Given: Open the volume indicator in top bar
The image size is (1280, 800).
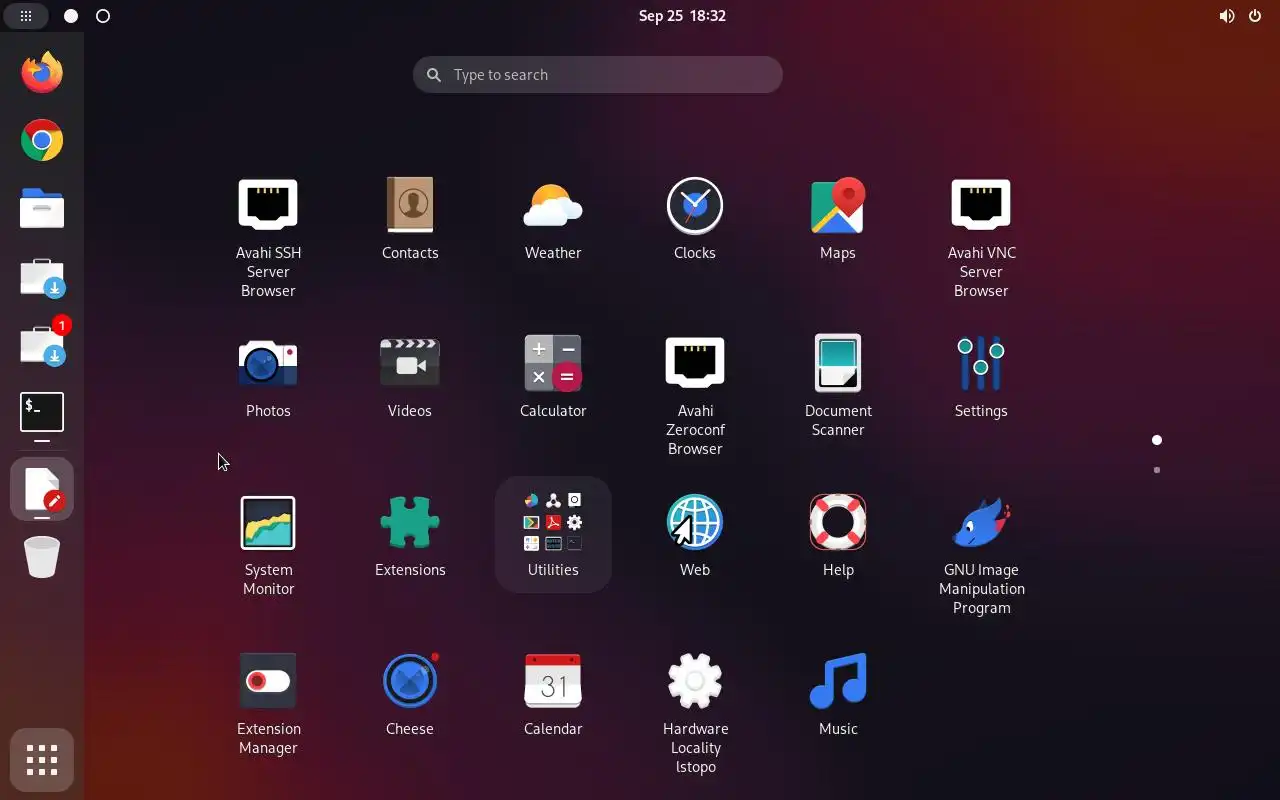Looking at the screenshot, I should pyautogui.click(x=1227, y=16).
